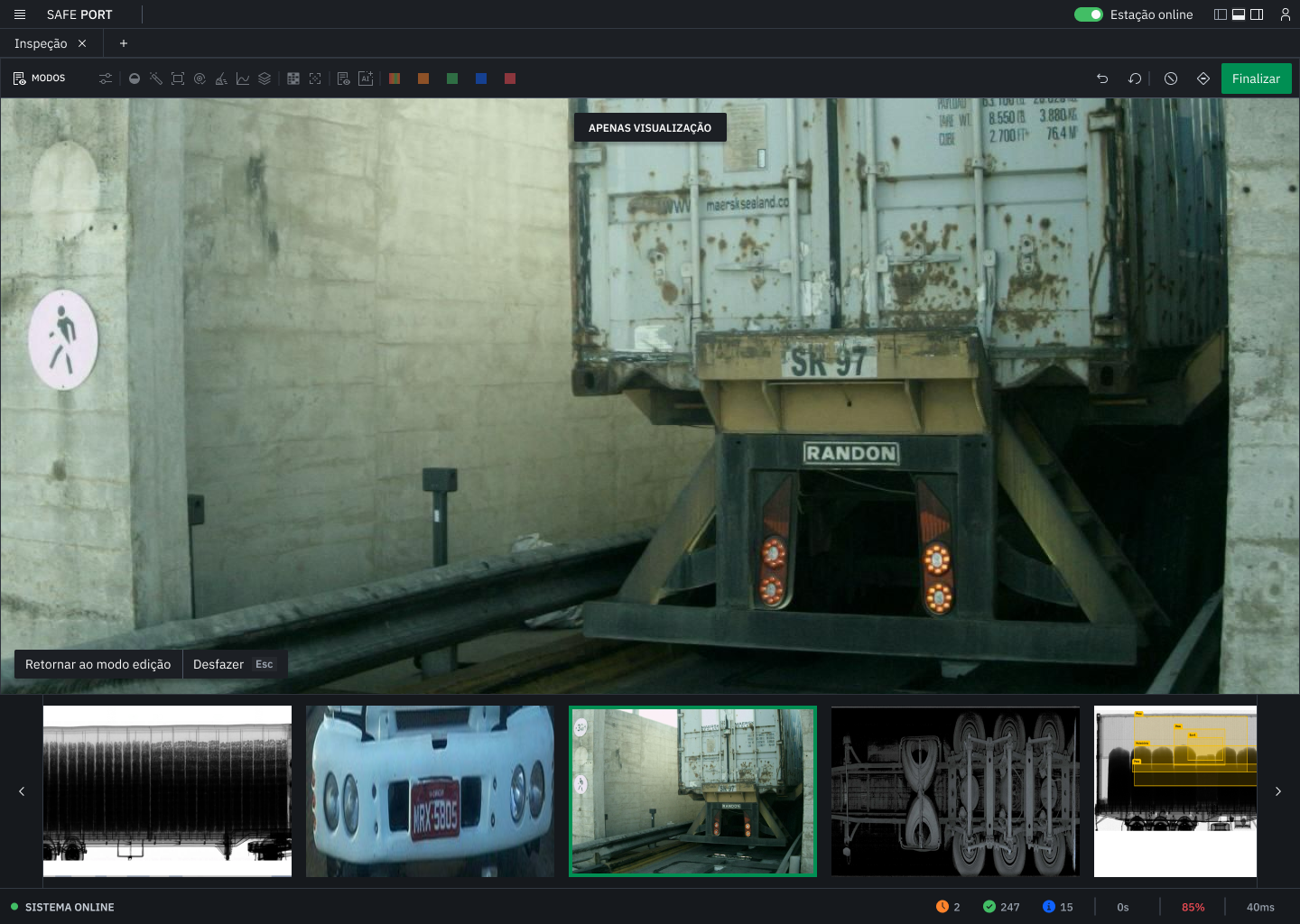
Task: Select the undercarriage axle scan thumbnail
Action: [955, 791]
